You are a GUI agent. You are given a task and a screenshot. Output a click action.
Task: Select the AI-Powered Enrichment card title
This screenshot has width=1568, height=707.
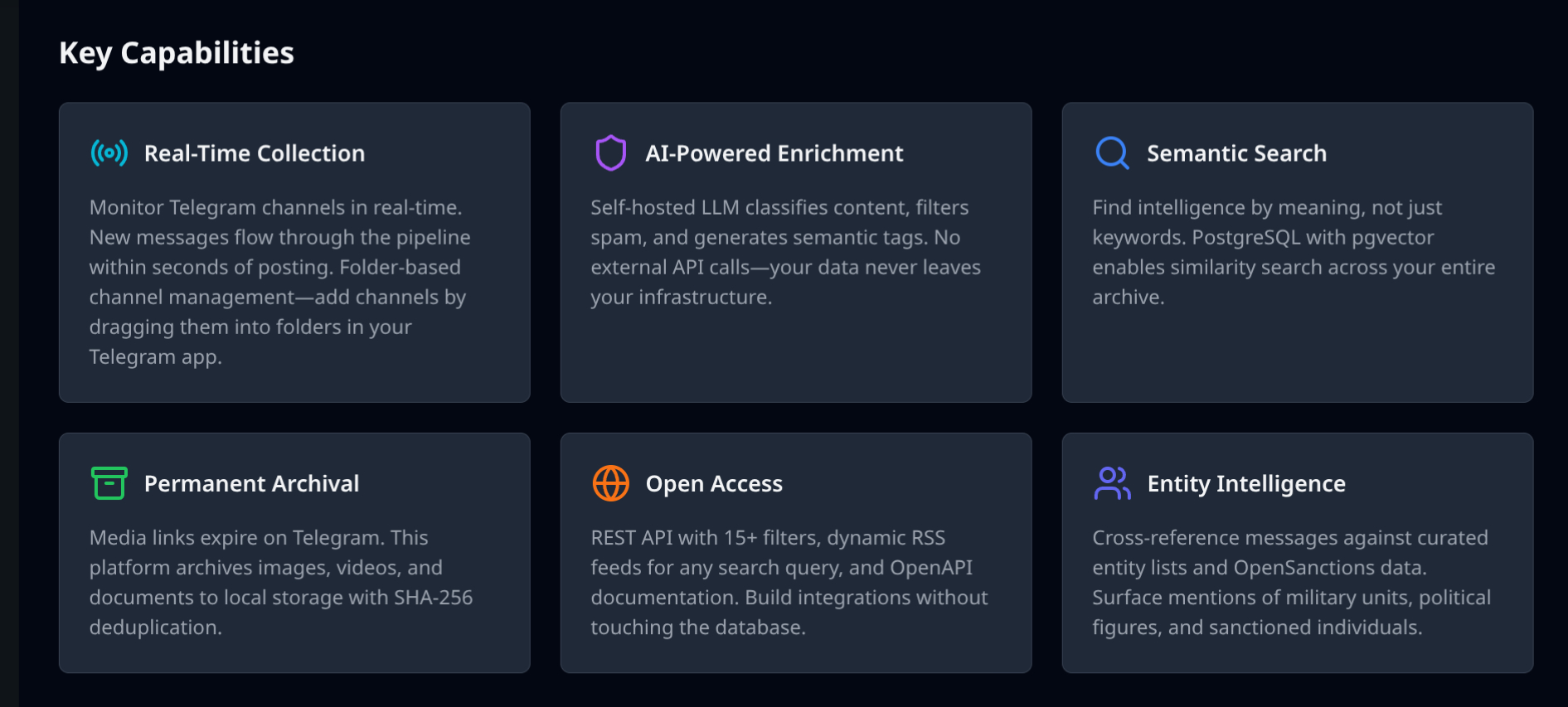click(774, 153)
